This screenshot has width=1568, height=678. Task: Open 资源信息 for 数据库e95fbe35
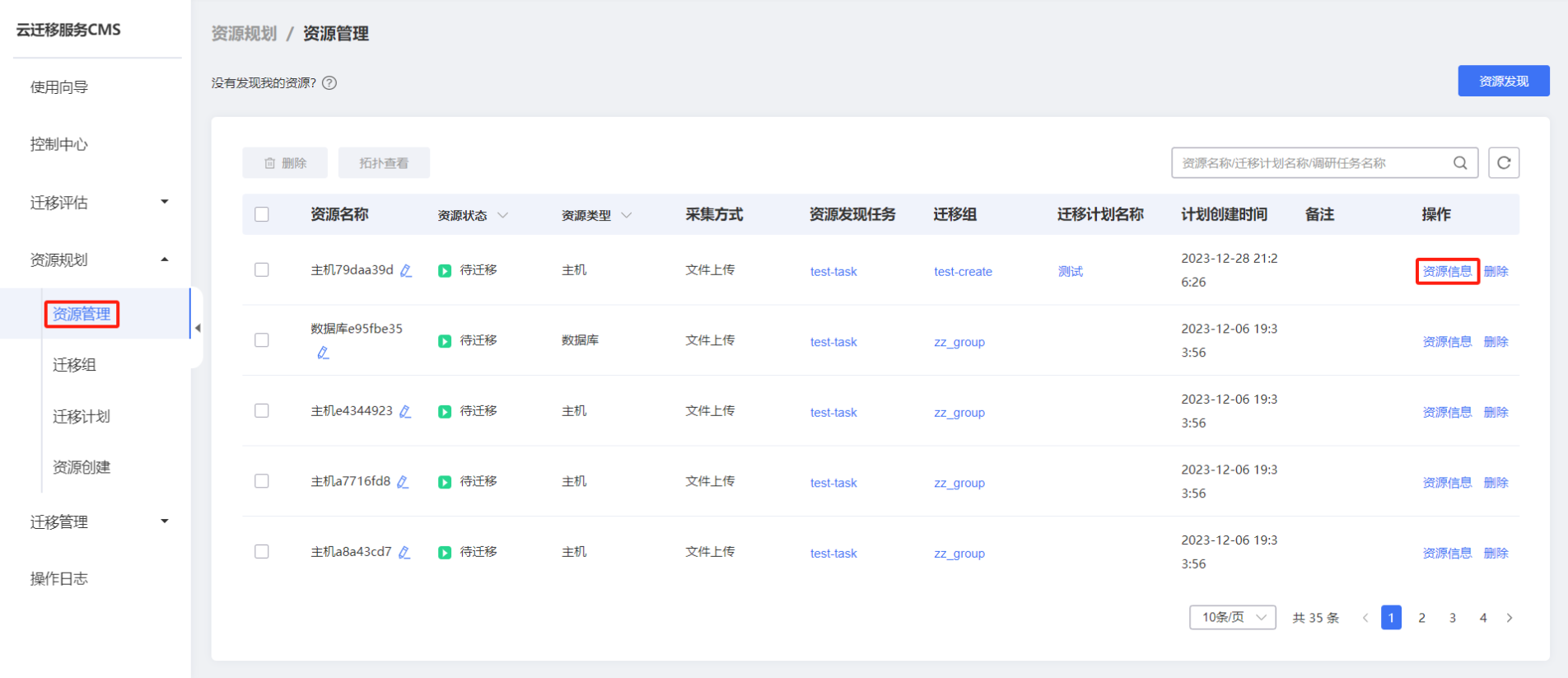click(x=1447, y=341)
